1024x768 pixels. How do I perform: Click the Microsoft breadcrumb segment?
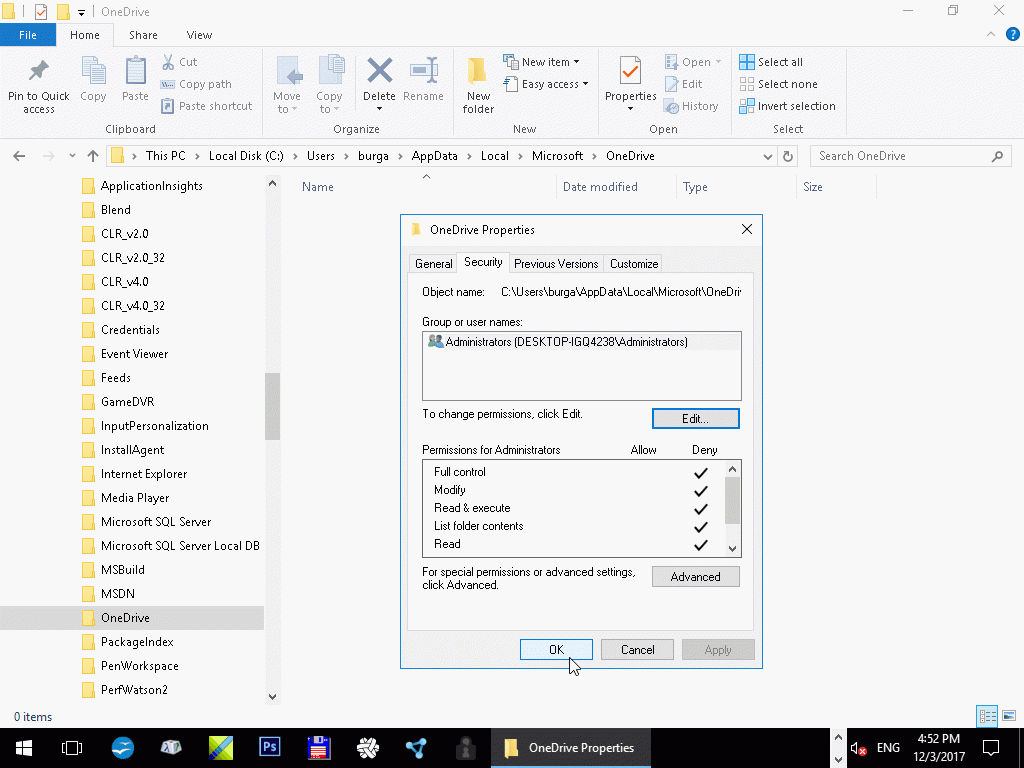557,156
